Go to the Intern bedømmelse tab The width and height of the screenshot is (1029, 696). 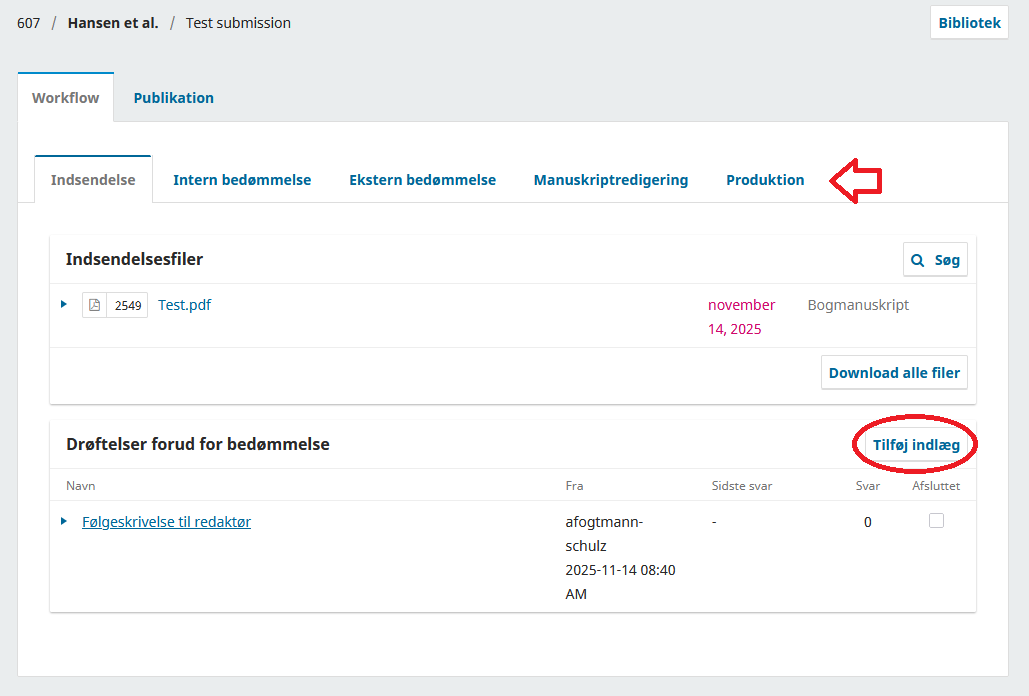click(x=242, y=180)
